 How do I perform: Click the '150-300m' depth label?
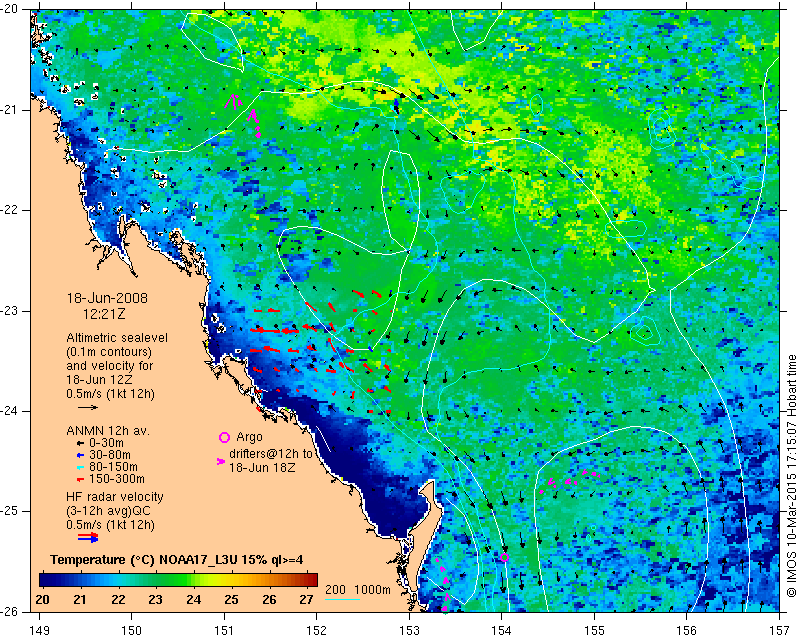click(117, 479)
